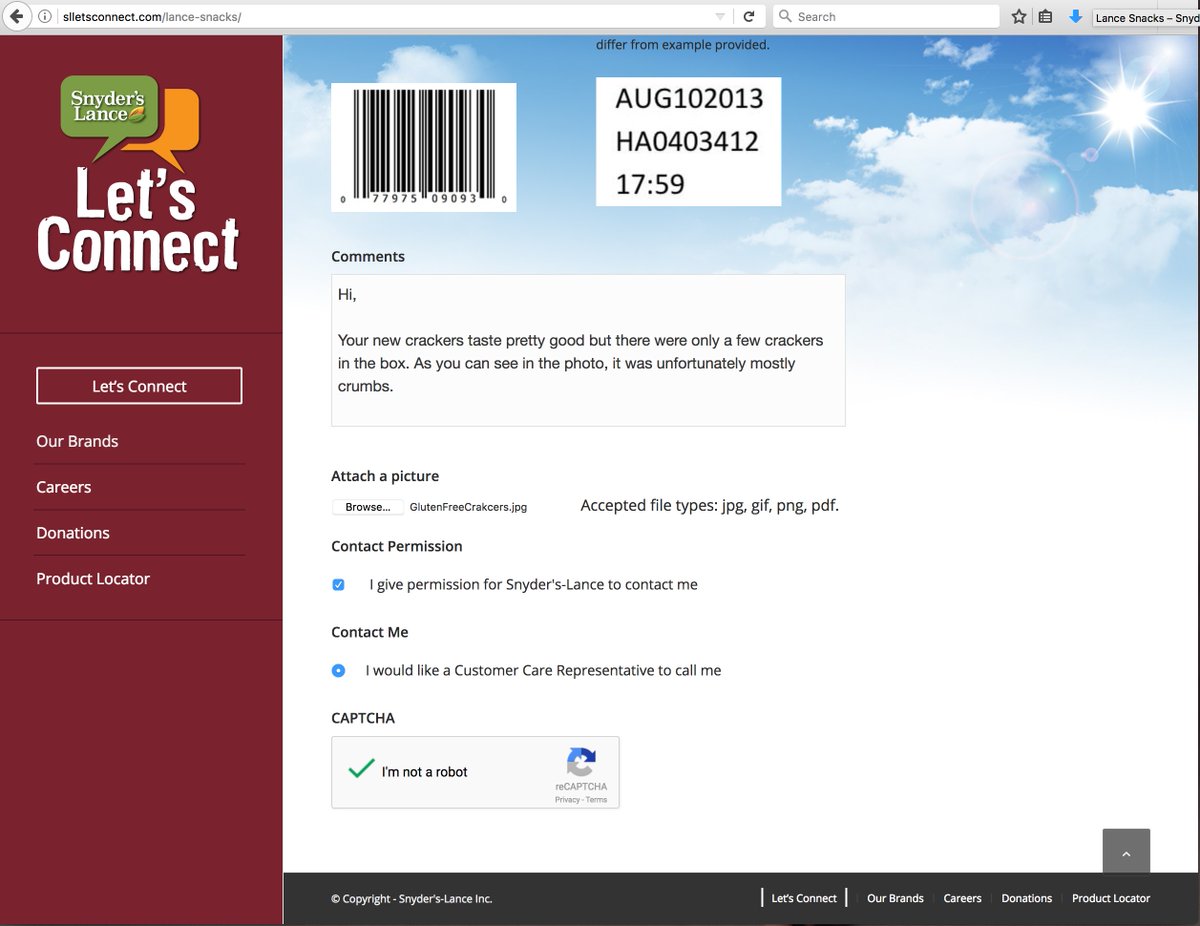The image size is (1200, 926).
Task: Click the Contact Me heading
Action: click(x=370, y=632)
